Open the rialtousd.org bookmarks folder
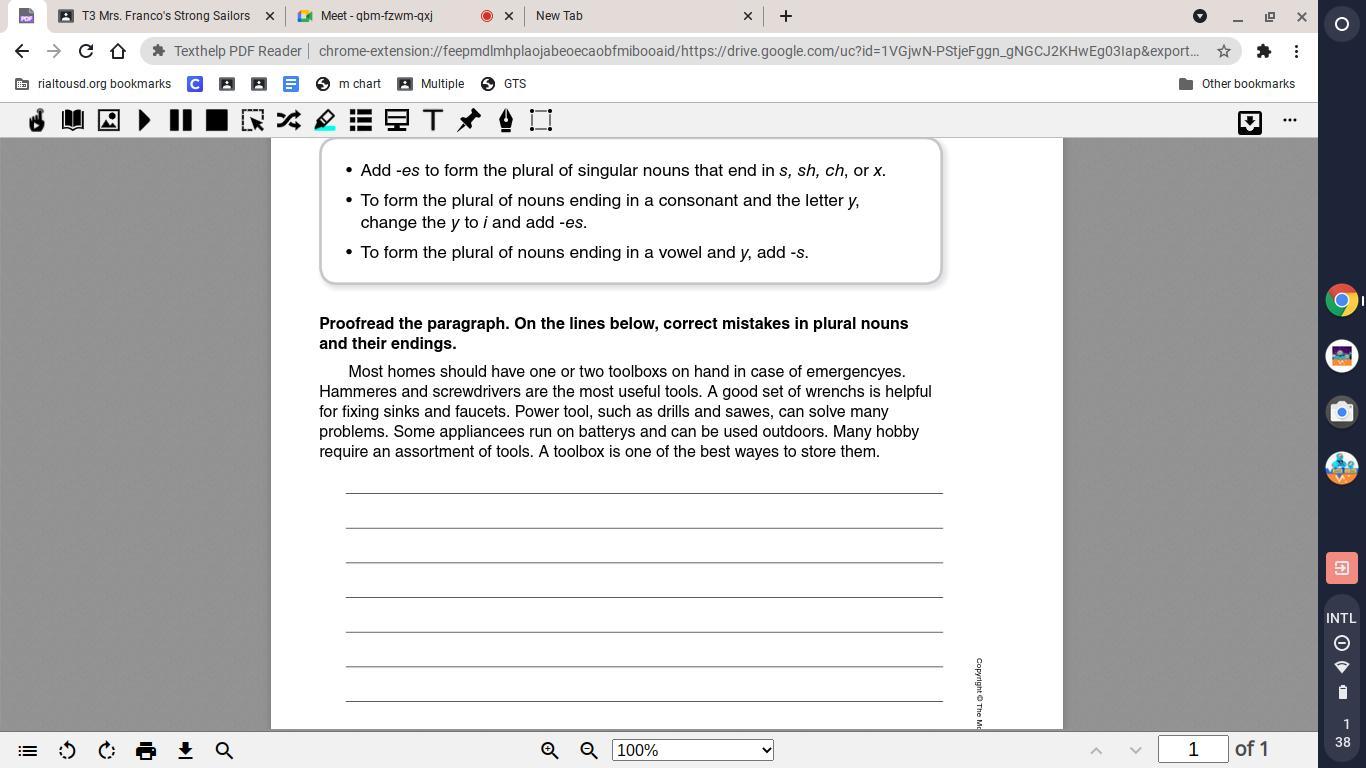 [x=93, y=84]
